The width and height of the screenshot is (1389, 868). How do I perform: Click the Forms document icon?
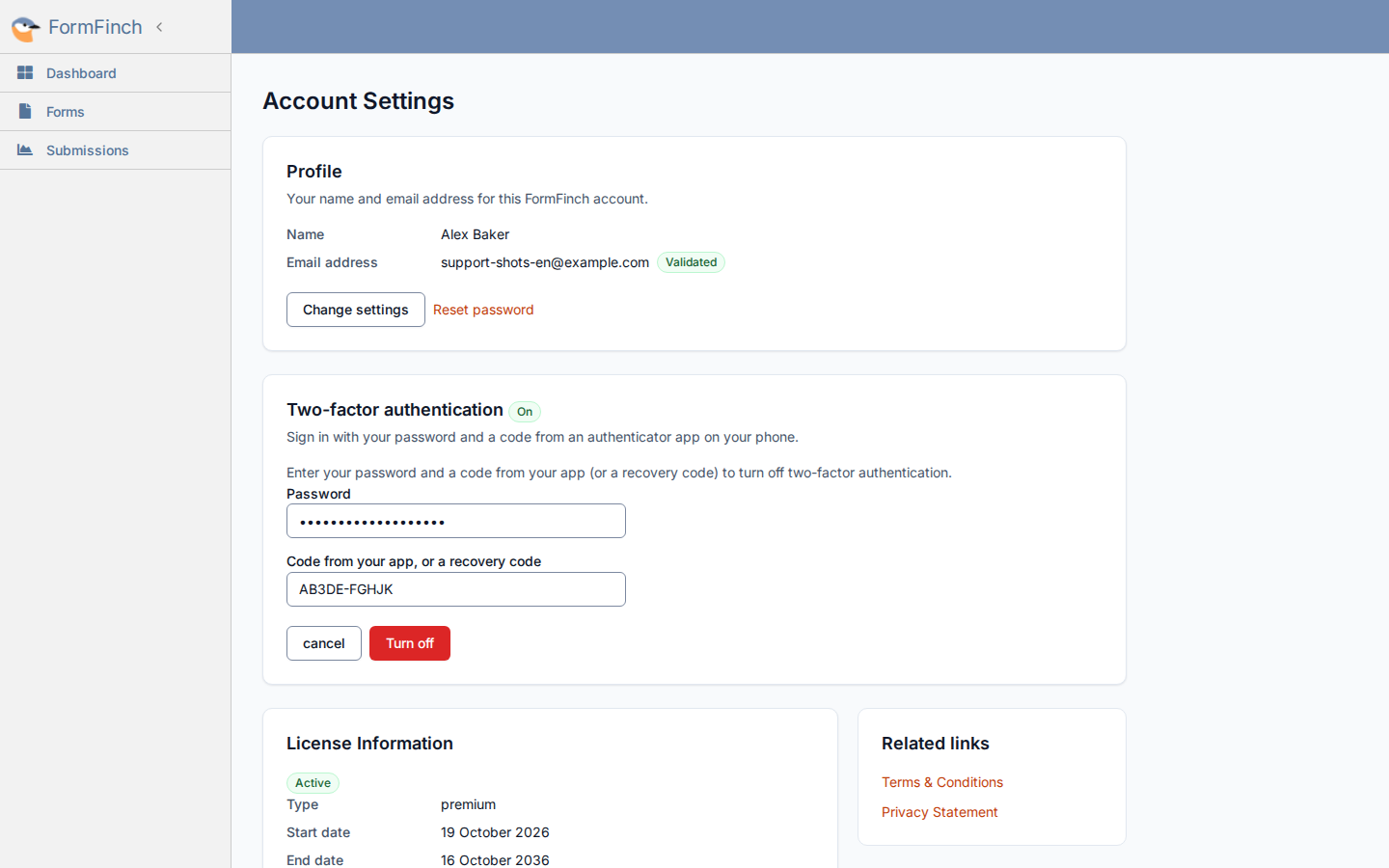[25, 111]
